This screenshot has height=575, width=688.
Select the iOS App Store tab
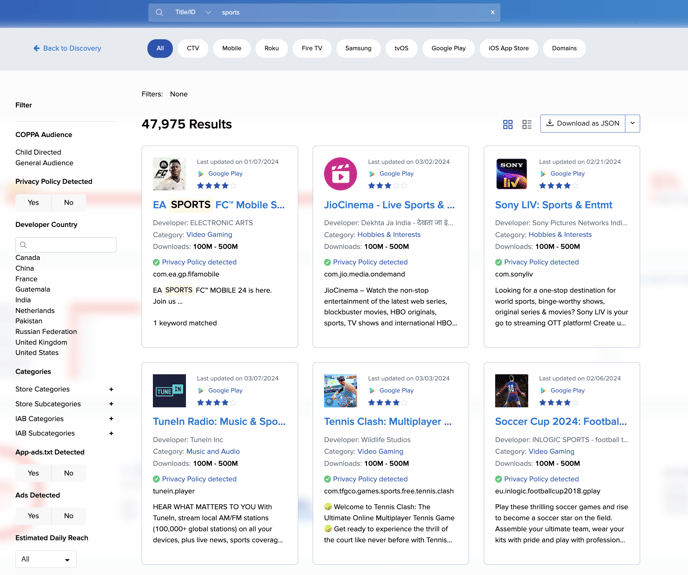click(509, 48)
